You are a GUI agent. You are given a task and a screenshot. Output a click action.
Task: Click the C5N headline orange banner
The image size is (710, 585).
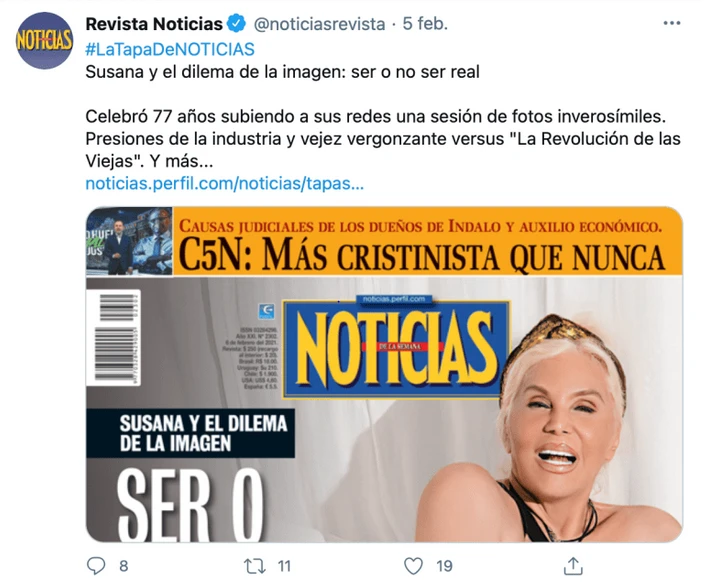click(x=428, y=241)
